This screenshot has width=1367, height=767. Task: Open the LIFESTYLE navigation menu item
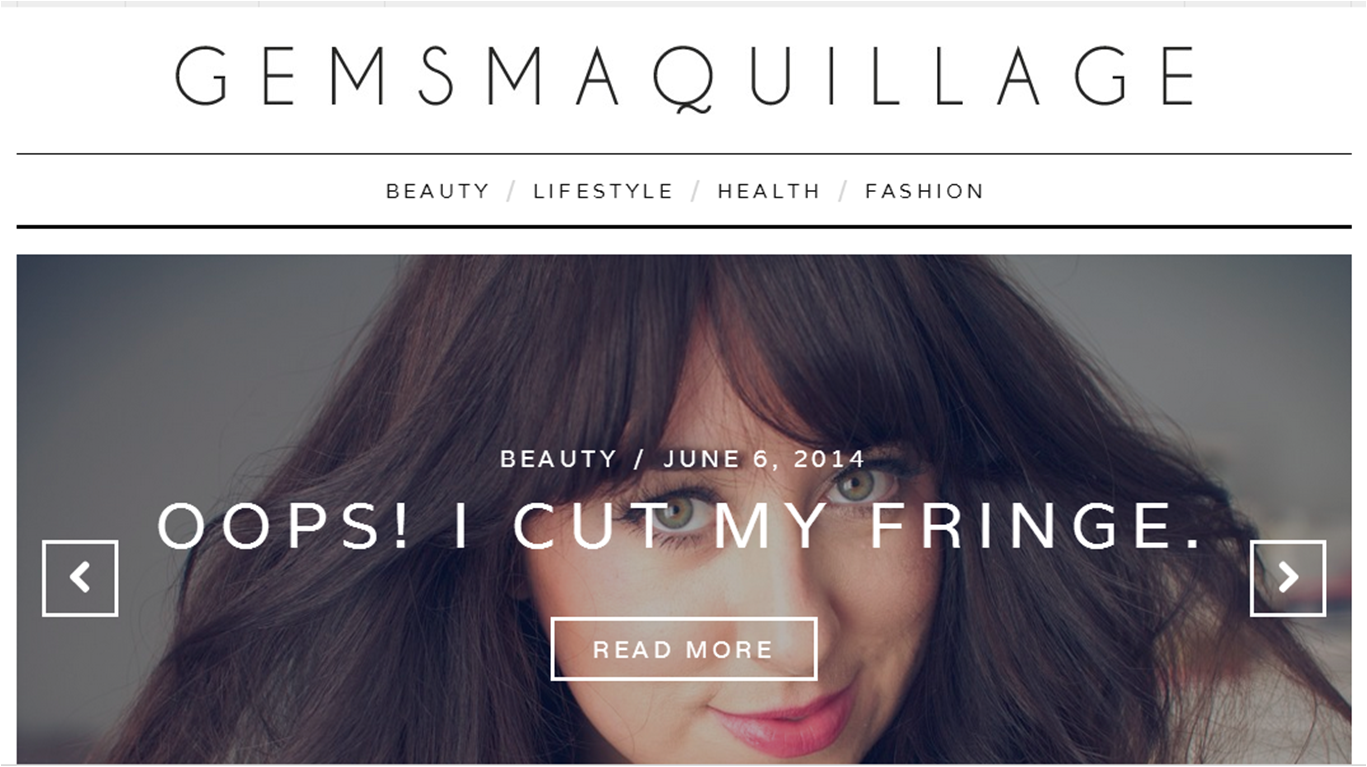click(x=603, y=191)
